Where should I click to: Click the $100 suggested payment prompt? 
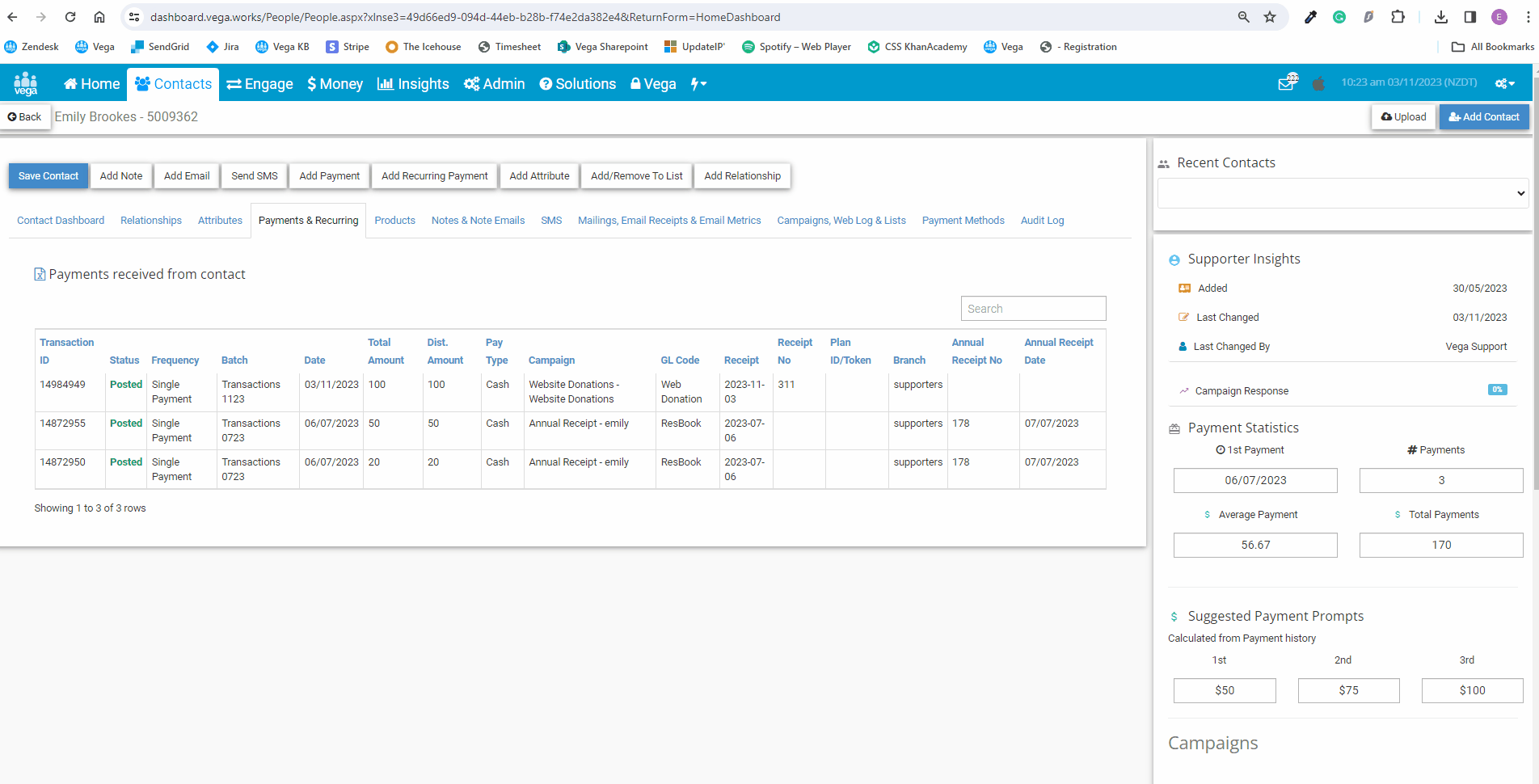(1473, 691)
